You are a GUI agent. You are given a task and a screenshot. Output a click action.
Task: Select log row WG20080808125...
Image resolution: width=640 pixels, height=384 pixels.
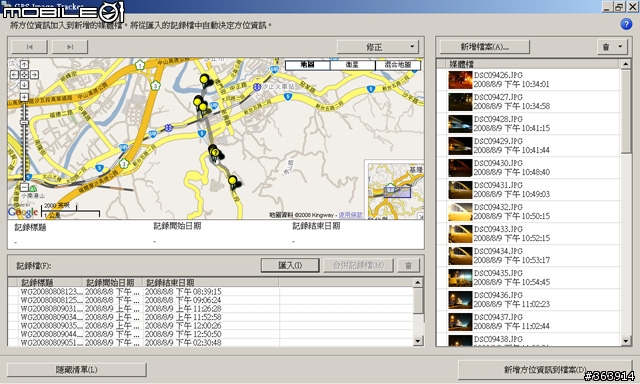coord(211,300)
